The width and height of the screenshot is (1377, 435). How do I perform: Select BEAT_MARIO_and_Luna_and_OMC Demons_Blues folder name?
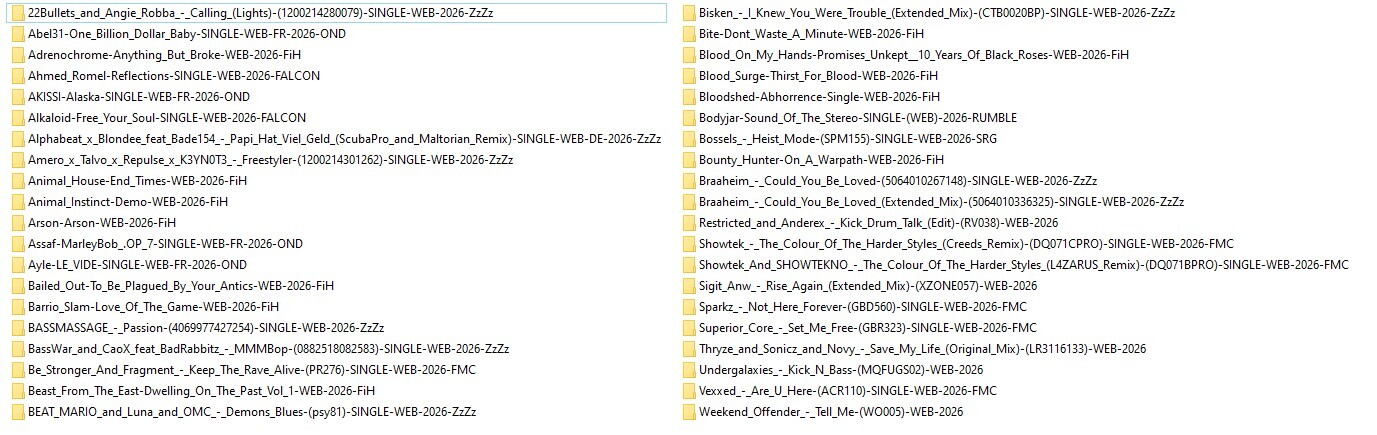coord(252,412)
